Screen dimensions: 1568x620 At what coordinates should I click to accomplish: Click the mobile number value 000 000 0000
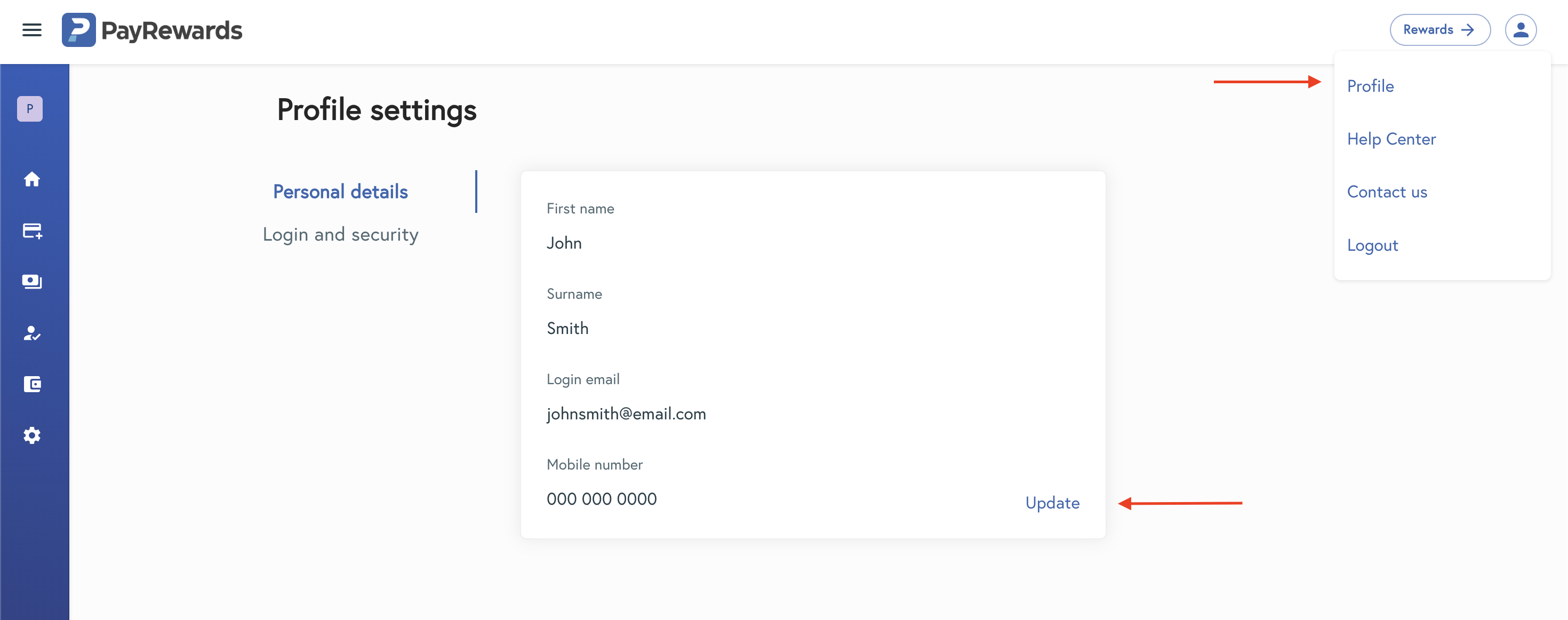[602, 499]
